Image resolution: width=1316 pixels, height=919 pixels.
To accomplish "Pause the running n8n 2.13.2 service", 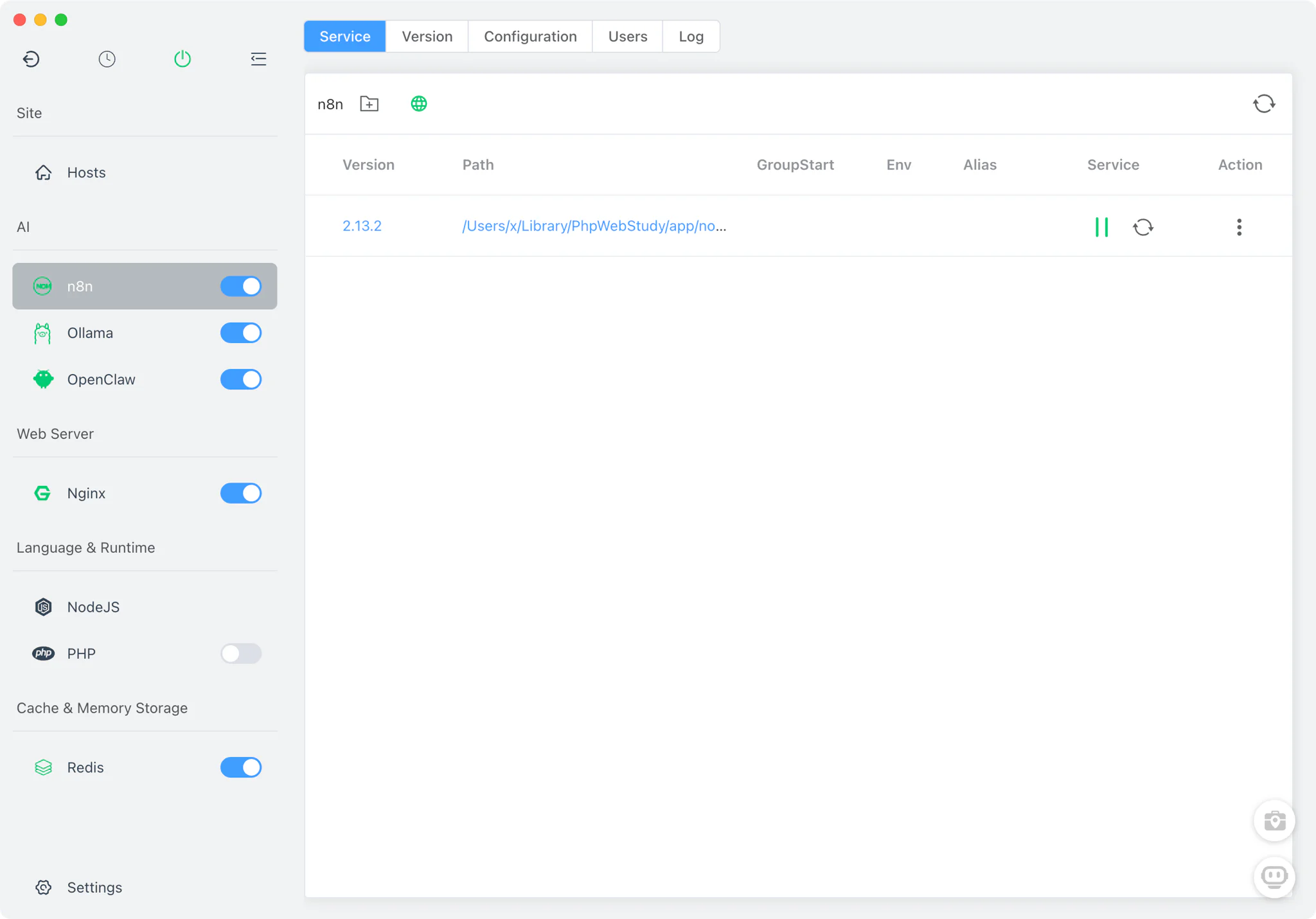I will tap(1101, 227).
